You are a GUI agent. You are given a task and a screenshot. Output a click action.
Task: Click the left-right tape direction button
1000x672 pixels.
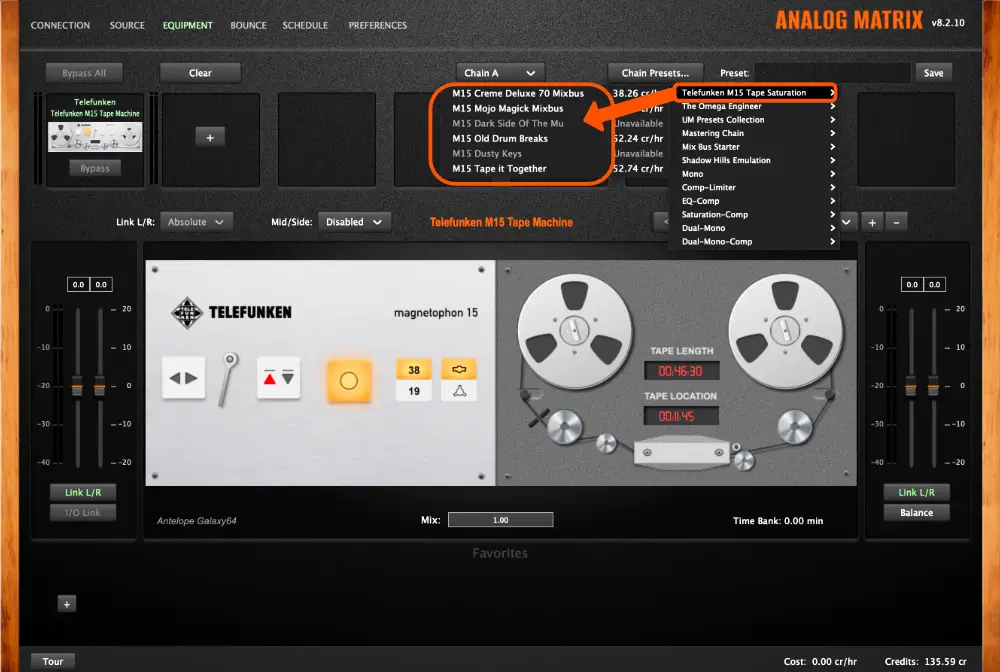(x=184, y=378)
